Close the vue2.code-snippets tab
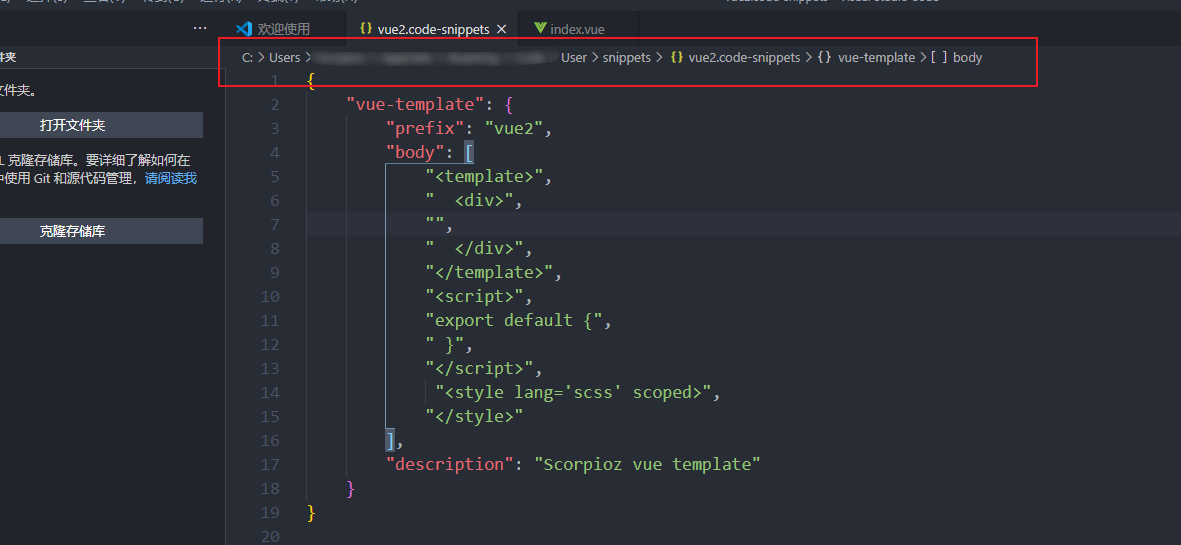Viewport: 1181px width, 545px height. [502, 29]
